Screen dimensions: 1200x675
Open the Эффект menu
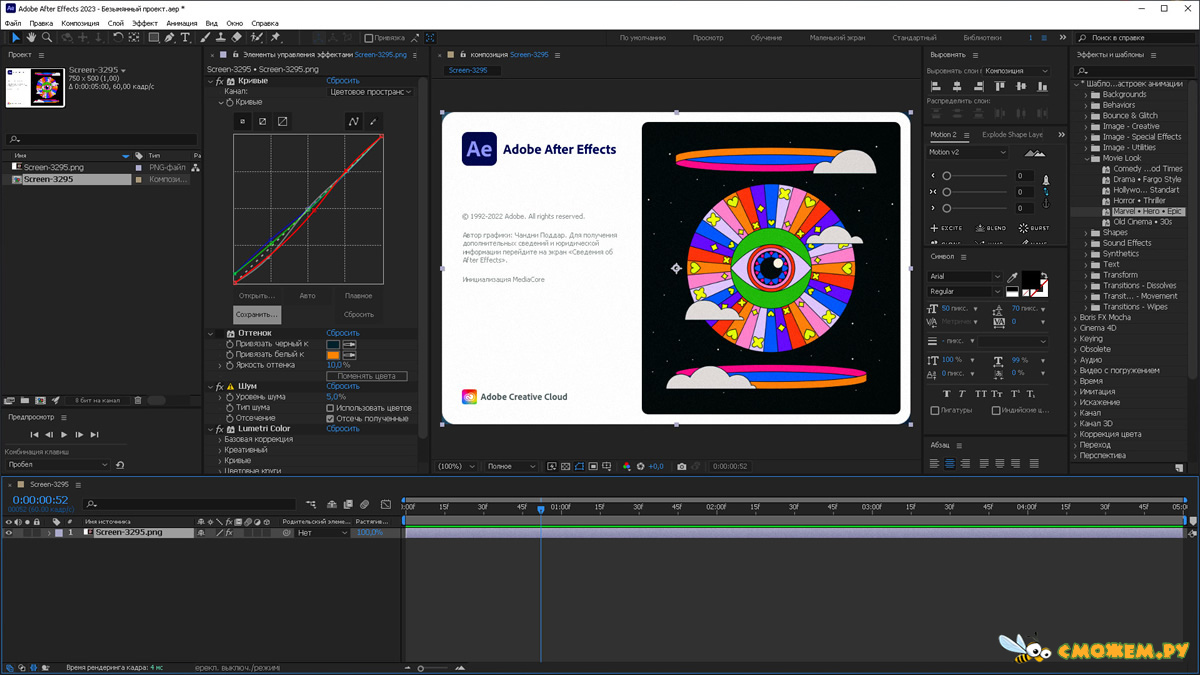(x=145, y=23)
